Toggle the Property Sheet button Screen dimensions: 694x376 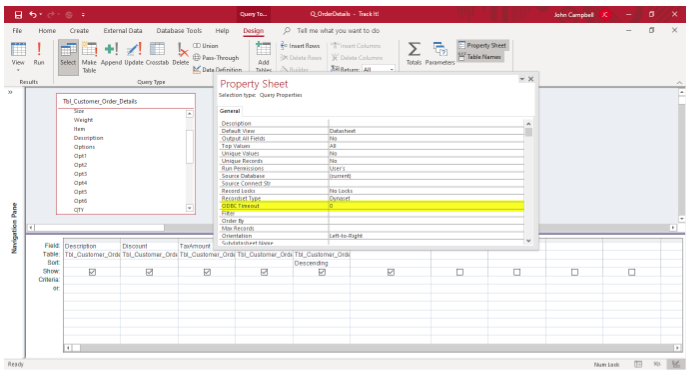[x=482, y=45]
